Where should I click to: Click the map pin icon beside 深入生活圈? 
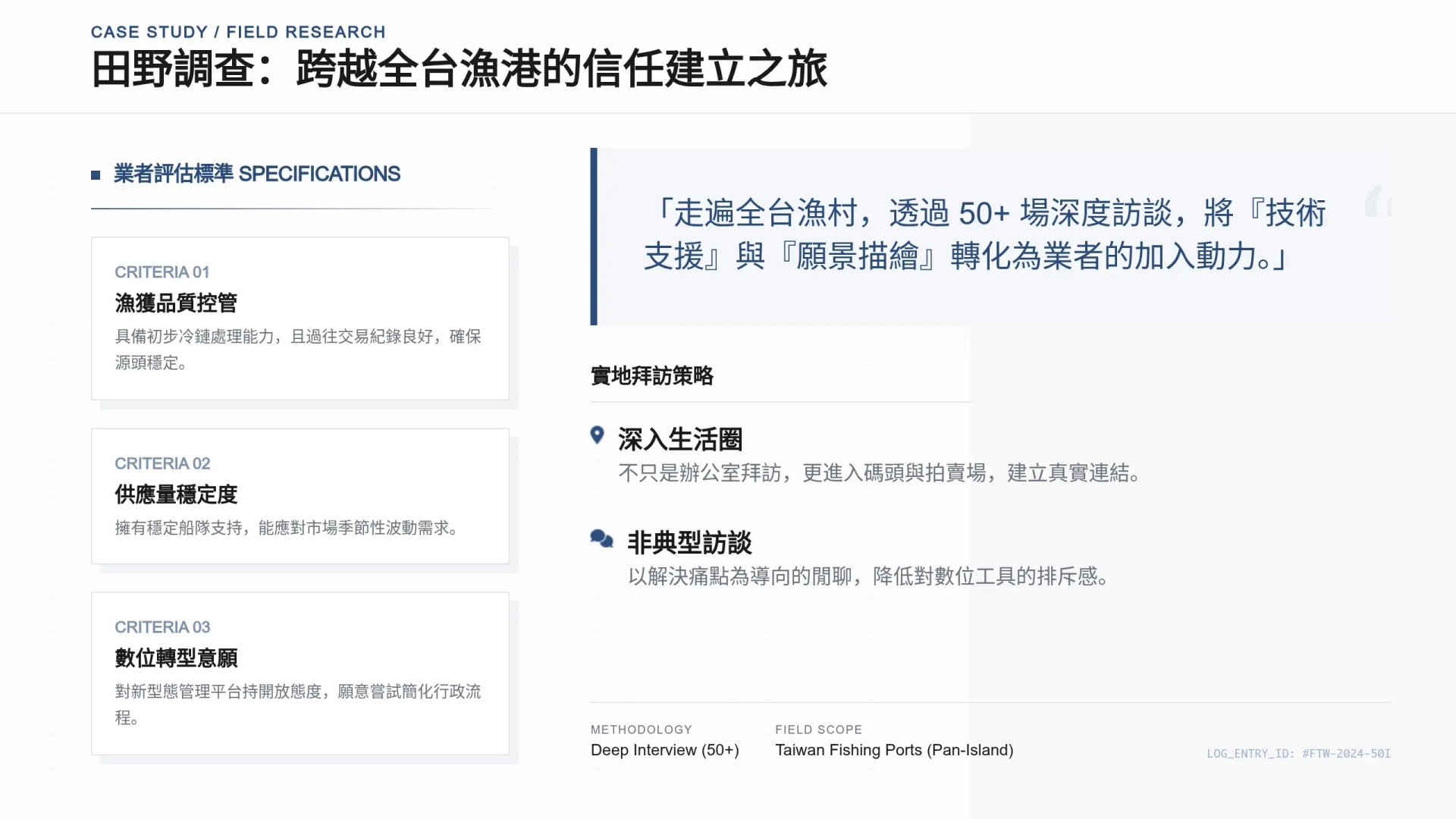point(597,435)
